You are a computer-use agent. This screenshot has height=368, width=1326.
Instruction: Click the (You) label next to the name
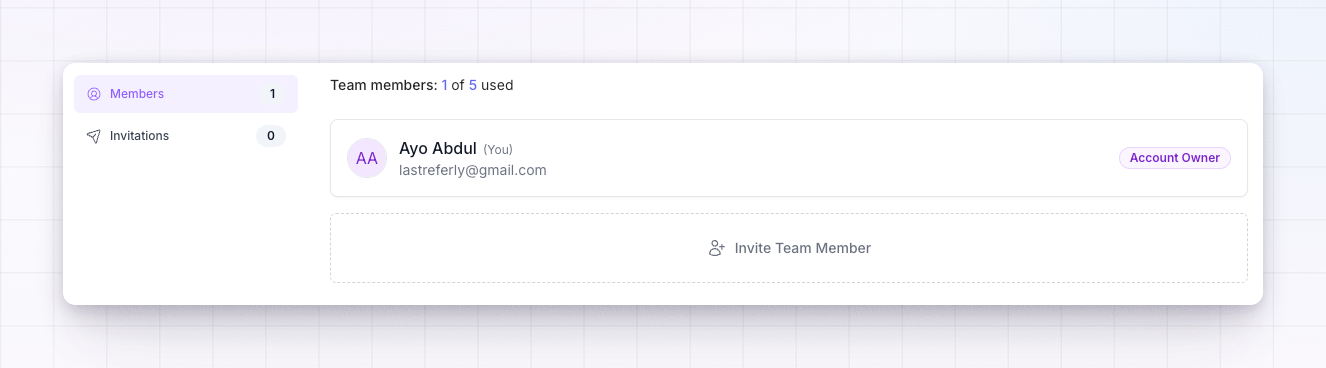point(498,149)
